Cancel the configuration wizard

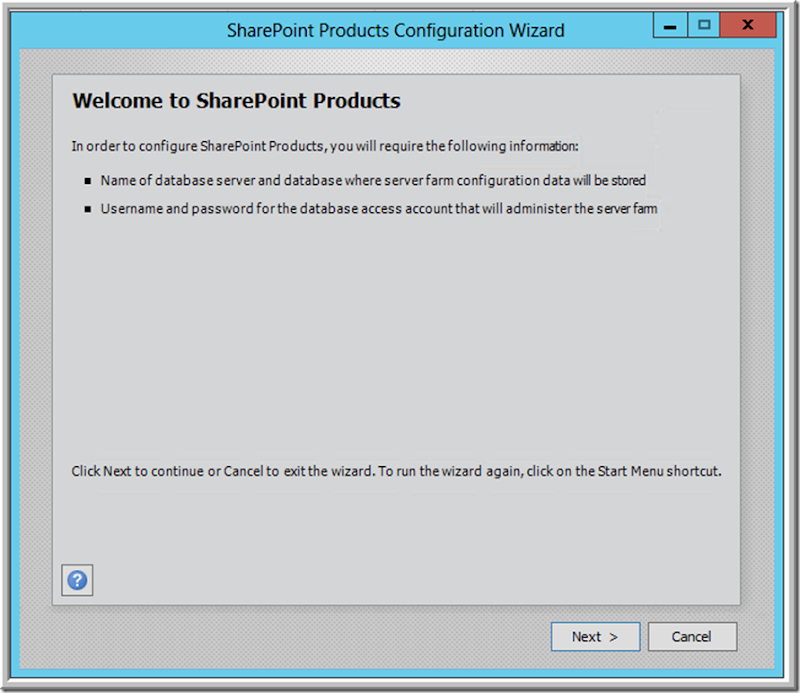pos(692,636)
